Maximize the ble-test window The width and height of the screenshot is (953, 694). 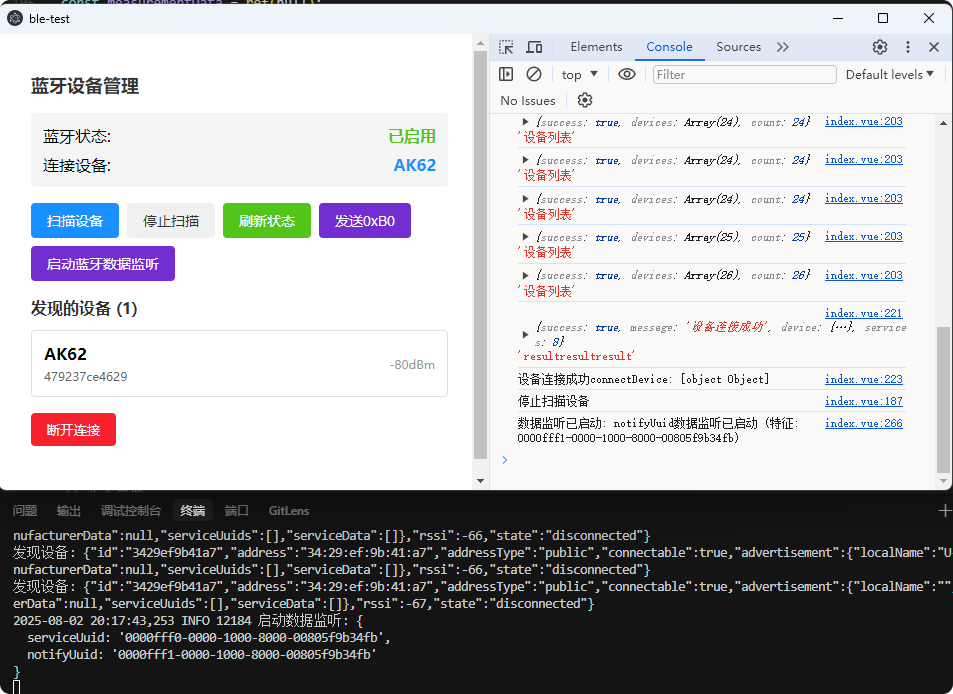click(883, 18)
